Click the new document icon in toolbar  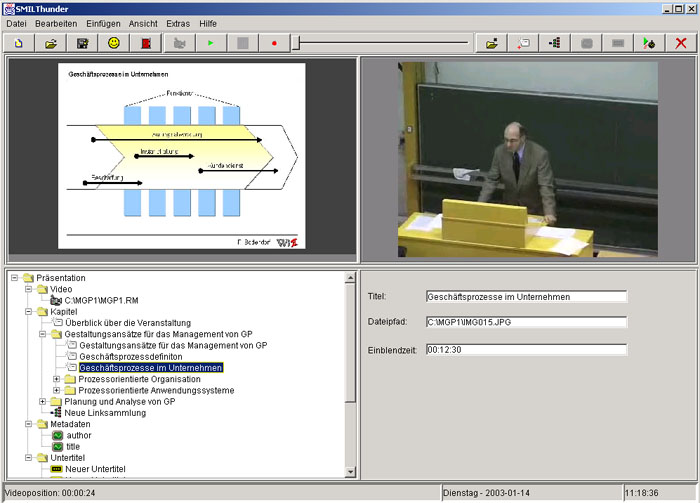(x=18, y=43)
